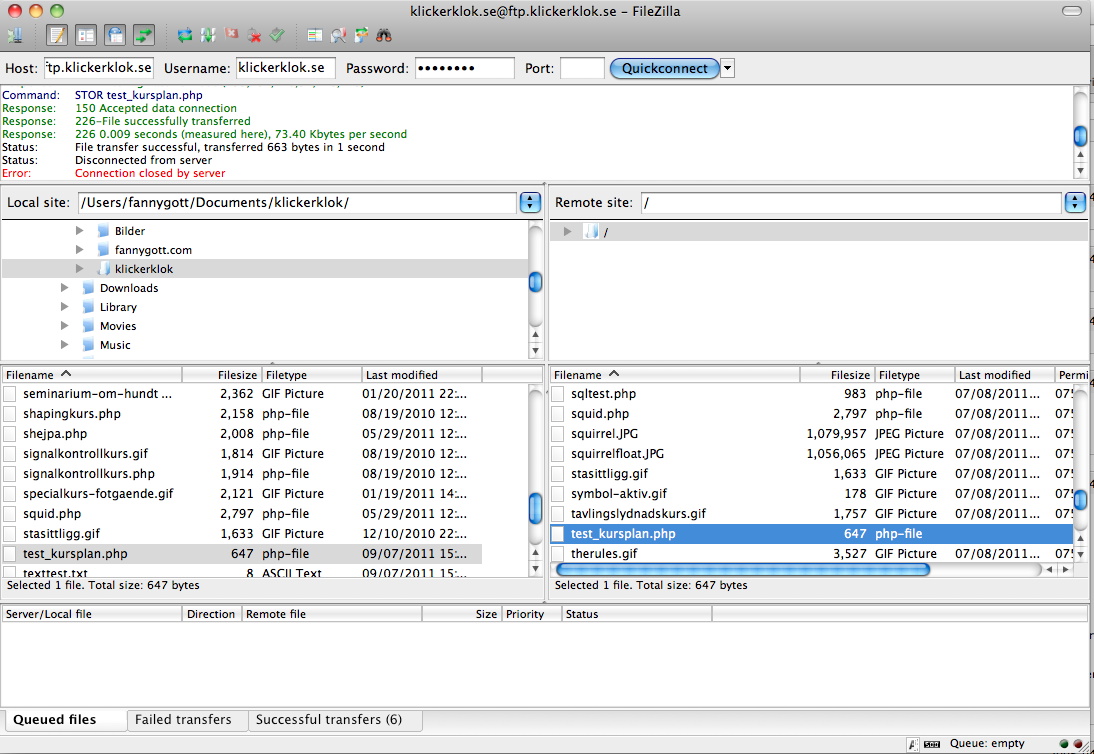The width and height of the screenshot is (1094, 754).
Task: Click the cancel current operation icon
Action: click(232, 34)
